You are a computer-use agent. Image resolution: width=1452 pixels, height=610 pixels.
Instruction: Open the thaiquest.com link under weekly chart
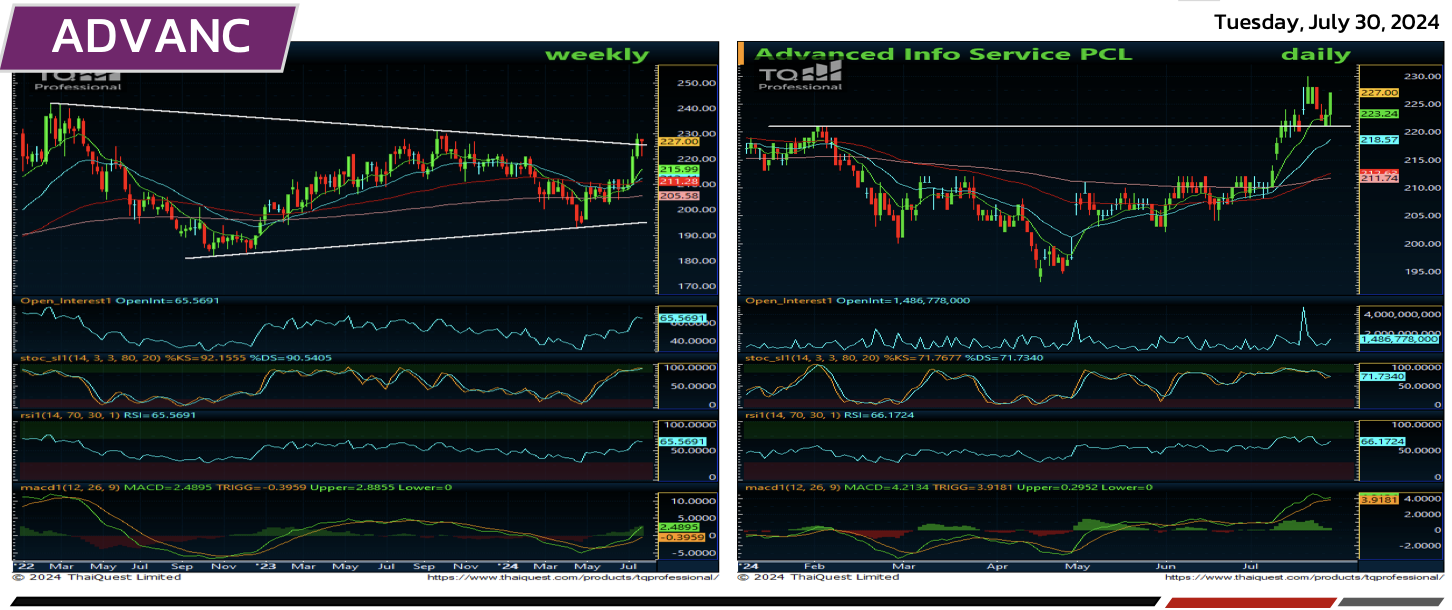click(573, 577)
